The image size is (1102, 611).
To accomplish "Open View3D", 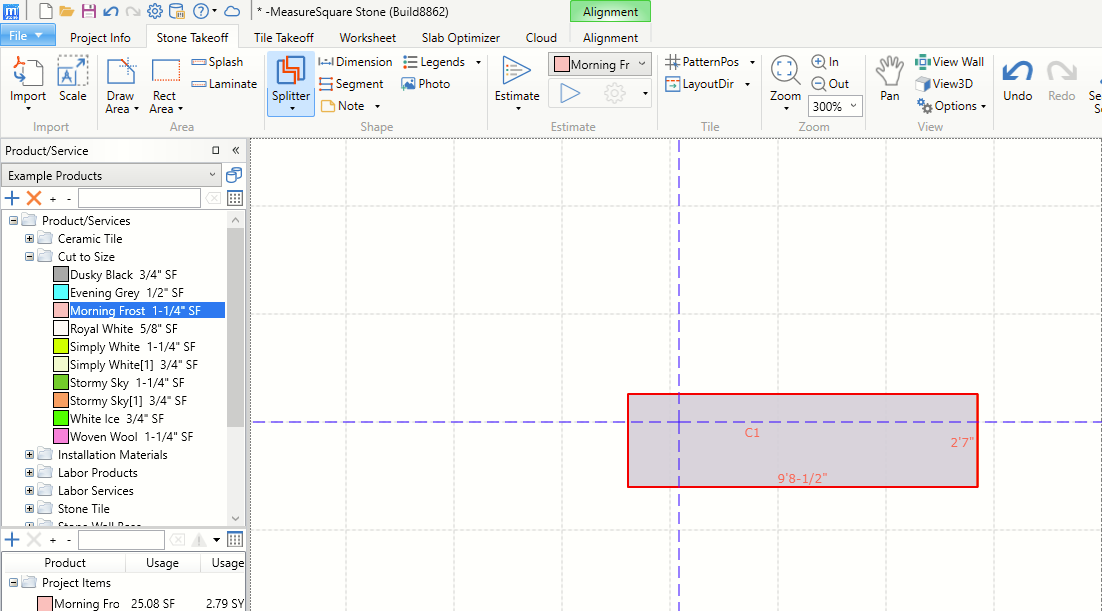I will [x=944, y=84].
